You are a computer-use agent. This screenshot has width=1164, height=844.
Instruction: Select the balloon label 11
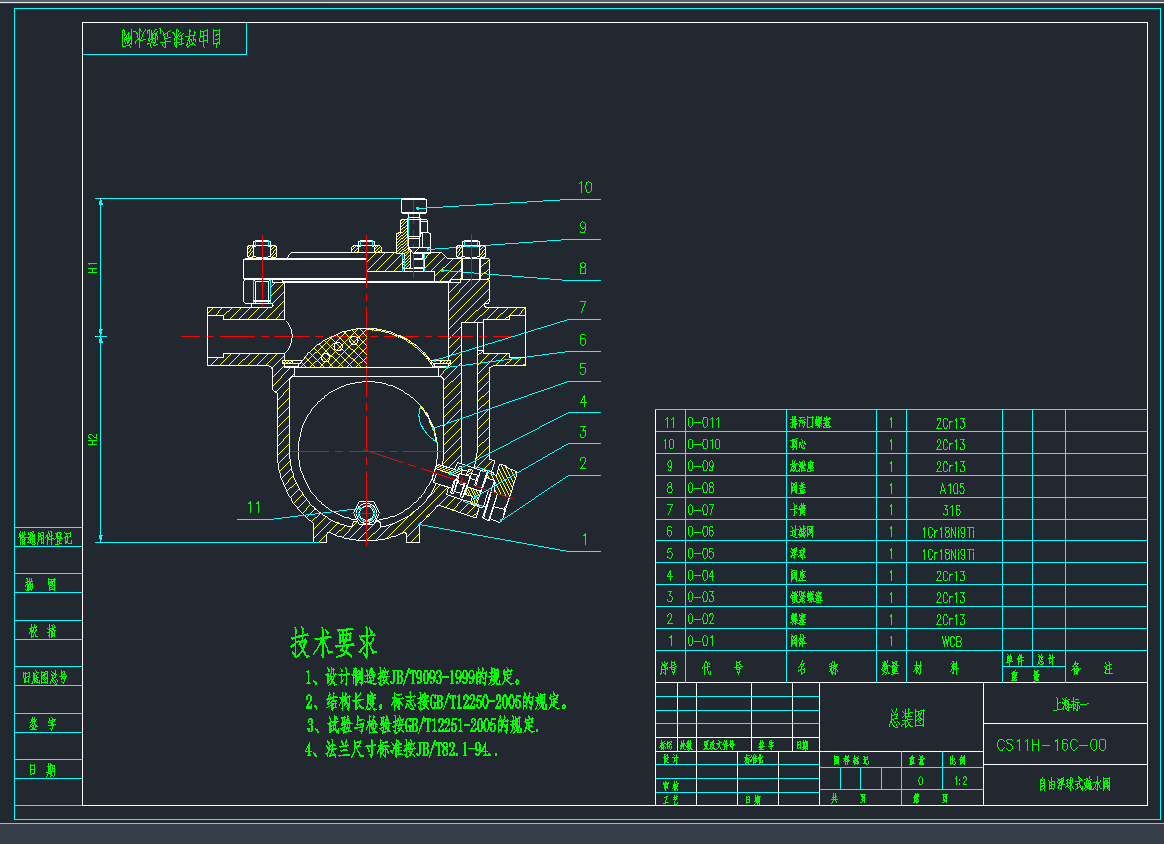click(254, 507)
